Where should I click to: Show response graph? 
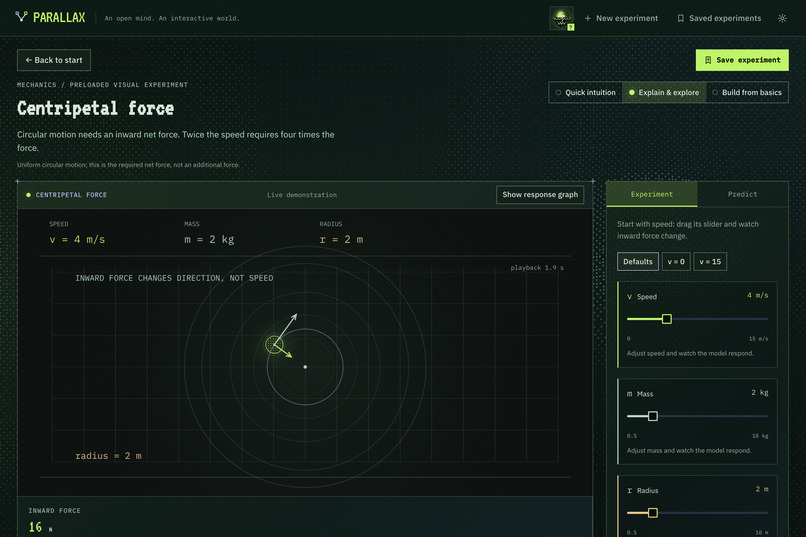coord(540,195)
